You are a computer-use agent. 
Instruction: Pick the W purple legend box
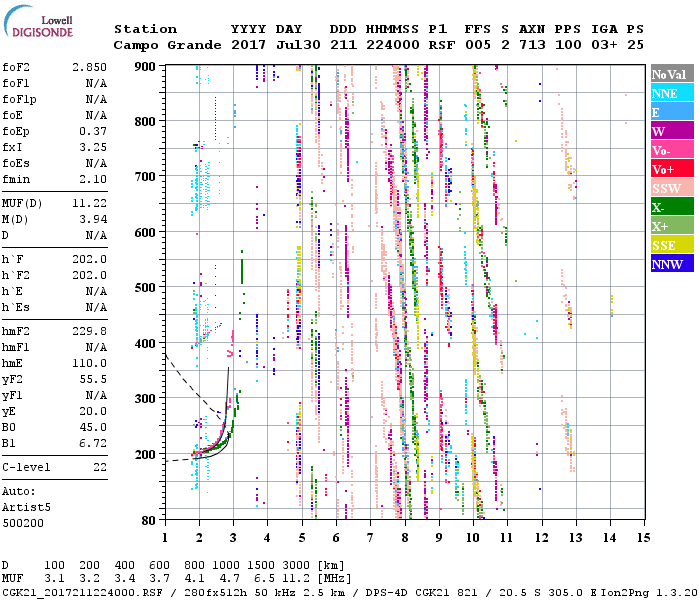(x=671, y=131)
